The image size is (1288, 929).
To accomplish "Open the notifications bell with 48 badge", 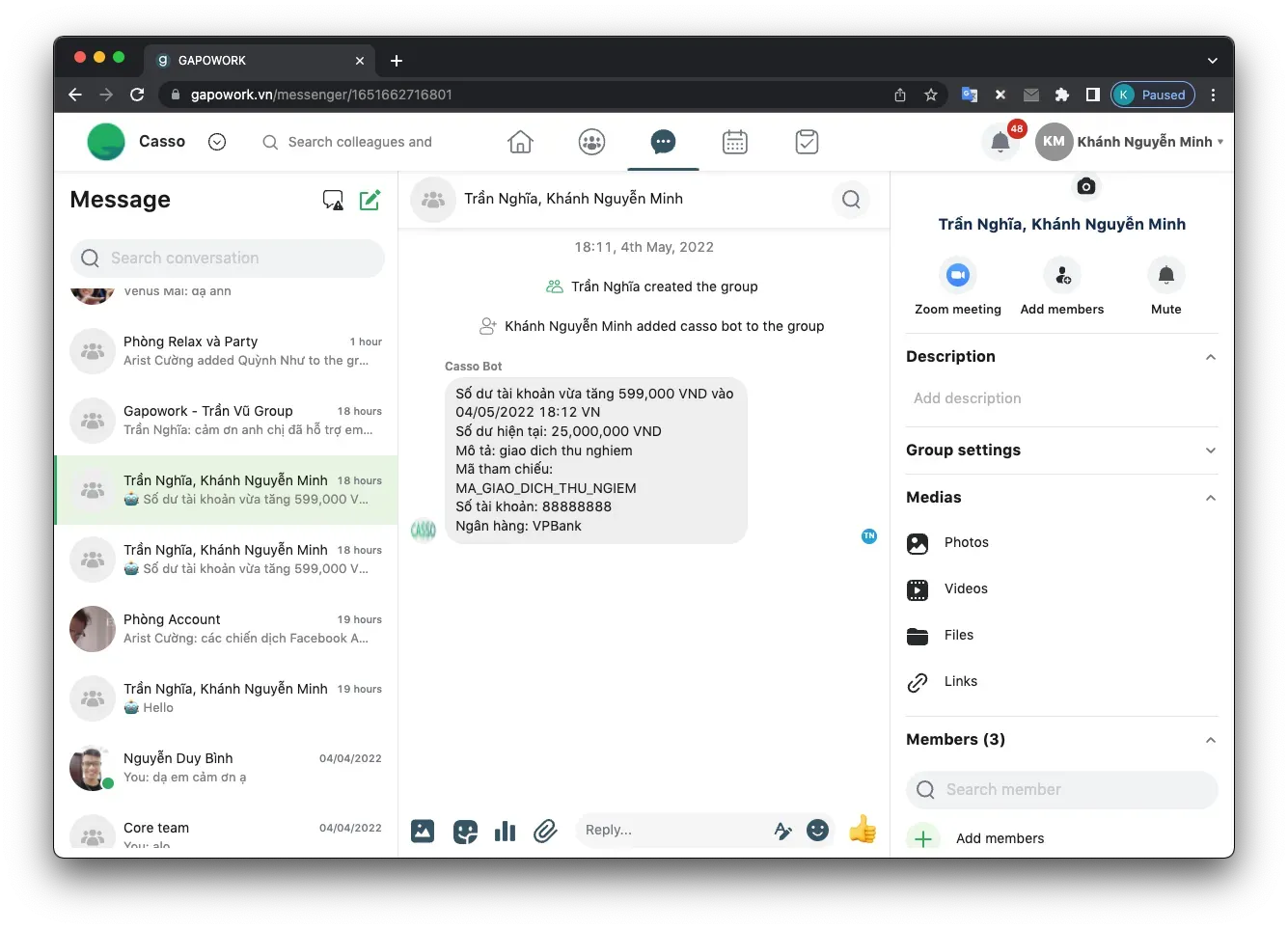I will pyautogui.click(x=1000, y=143).
